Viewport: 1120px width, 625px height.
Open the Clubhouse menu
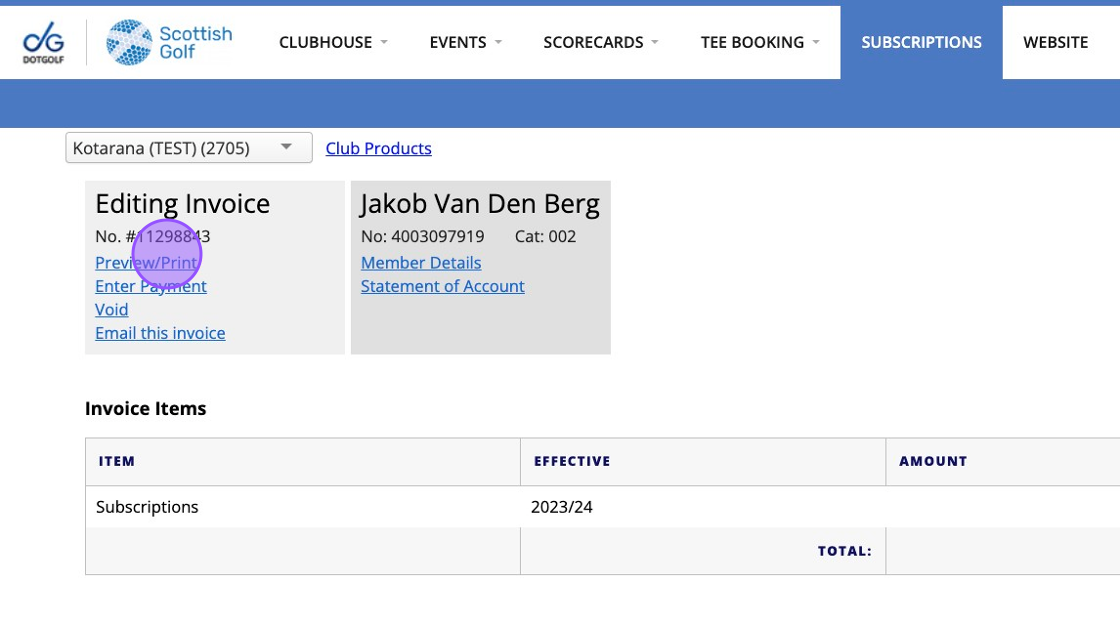[333, 42]
